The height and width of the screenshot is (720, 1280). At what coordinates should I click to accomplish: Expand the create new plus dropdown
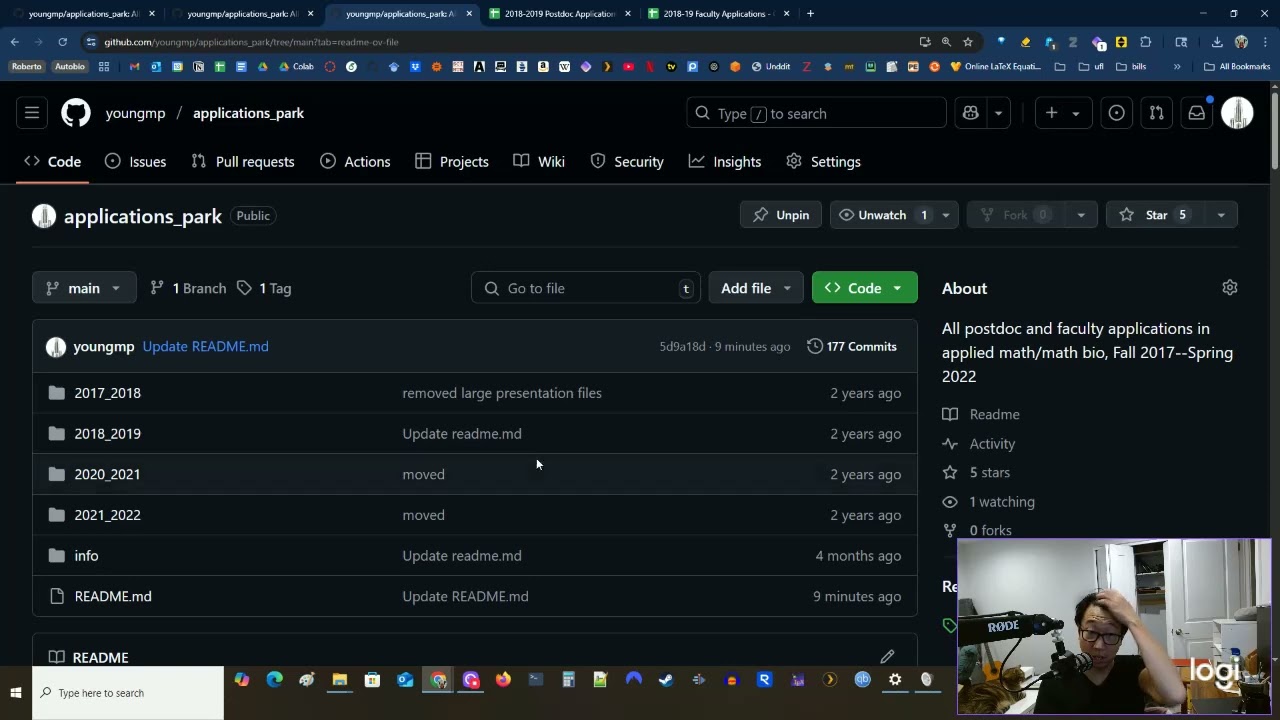(x=1062, y=113)
